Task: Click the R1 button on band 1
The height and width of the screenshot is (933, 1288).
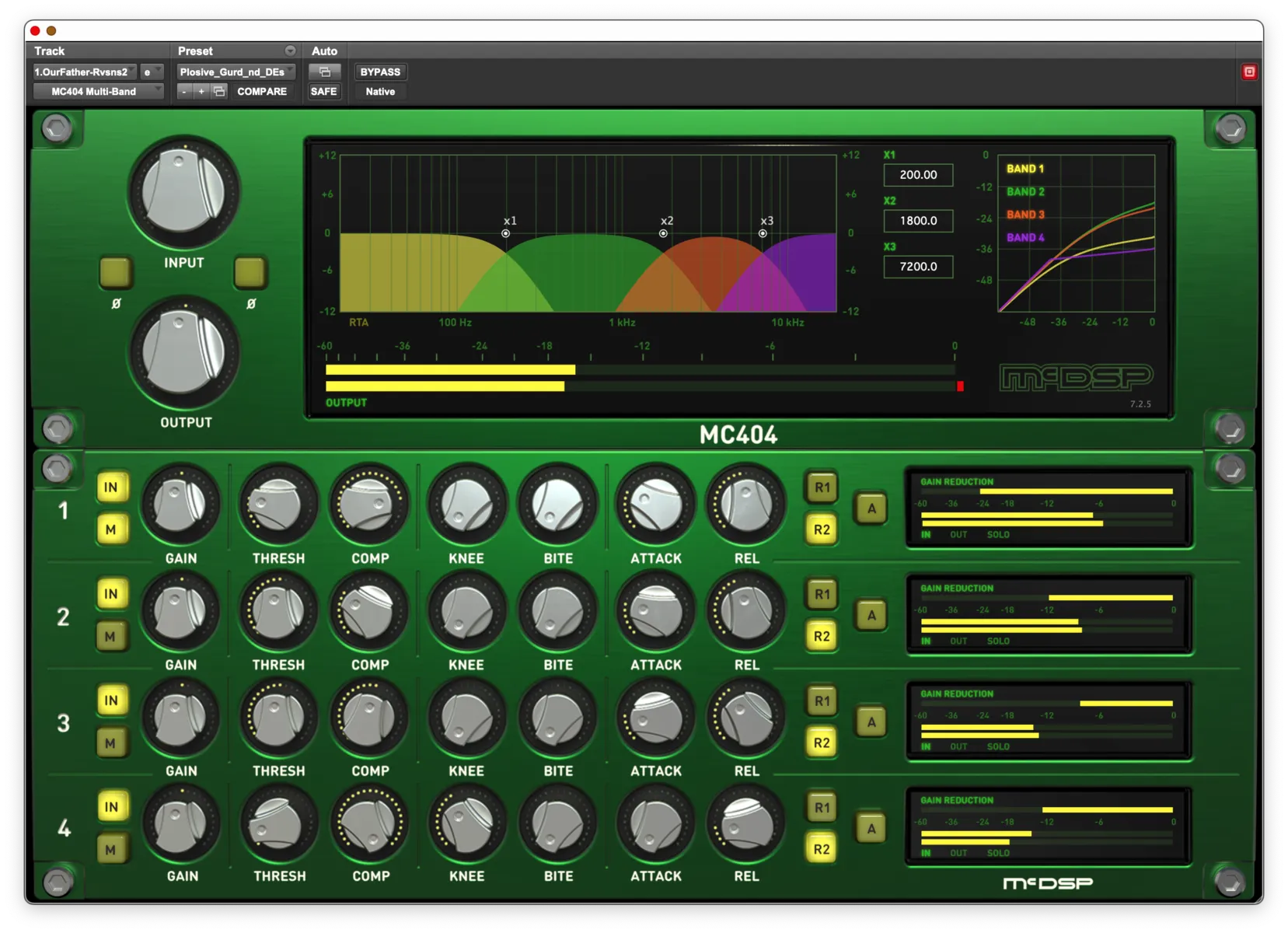Action: (x=821, y=487)
